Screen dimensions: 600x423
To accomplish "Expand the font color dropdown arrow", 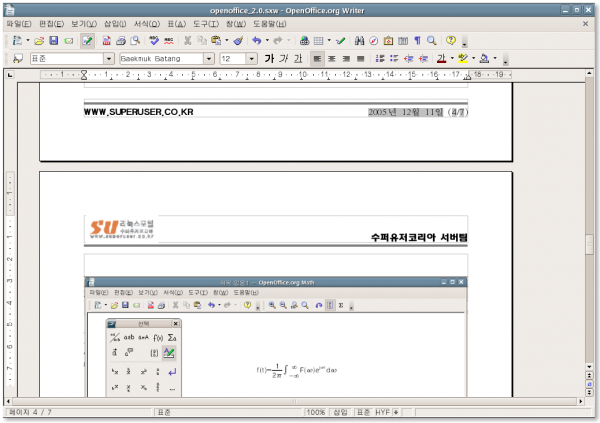I will click(452, 59).
